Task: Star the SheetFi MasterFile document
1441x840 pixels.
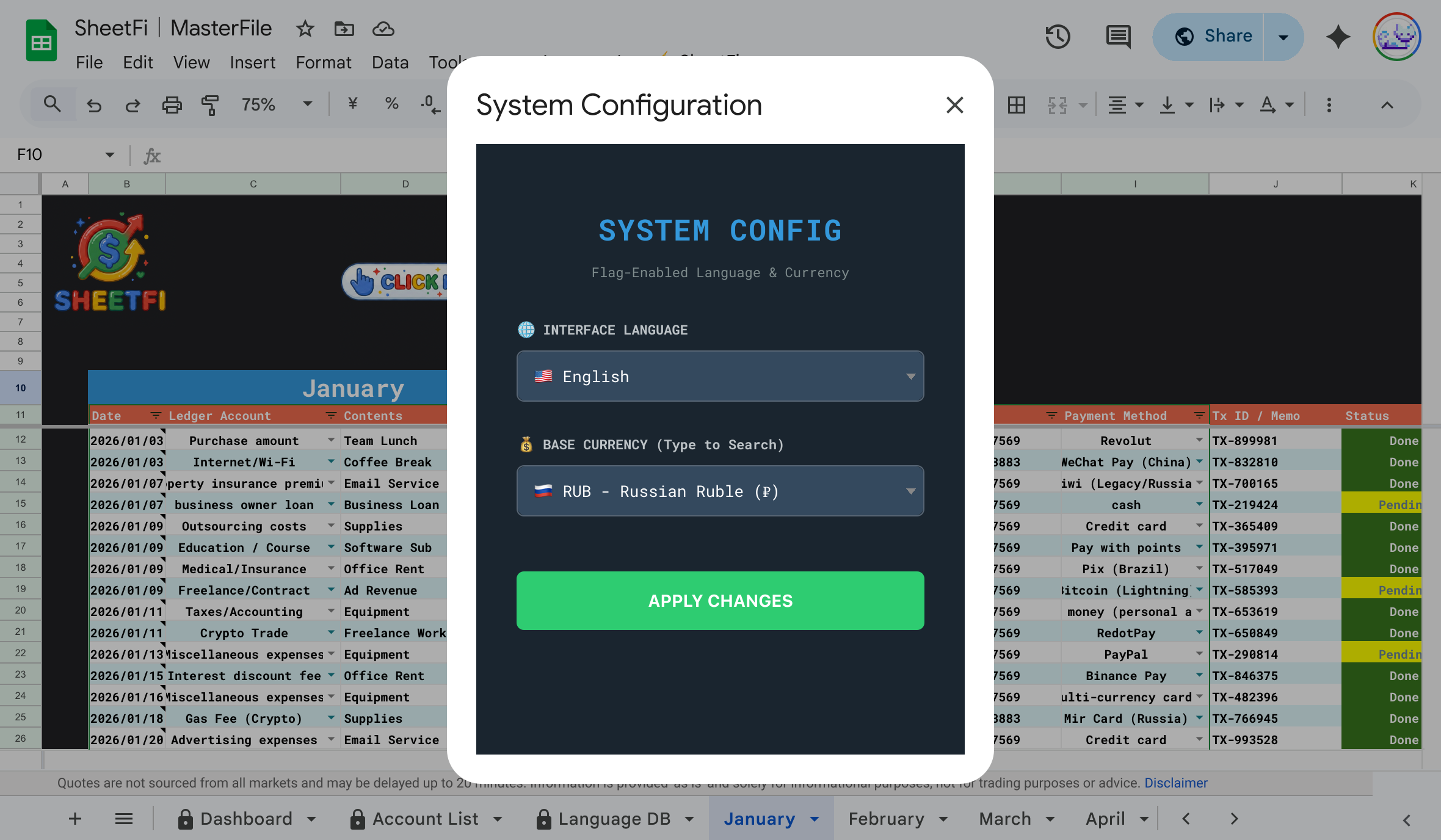Action: click(305, 29)
